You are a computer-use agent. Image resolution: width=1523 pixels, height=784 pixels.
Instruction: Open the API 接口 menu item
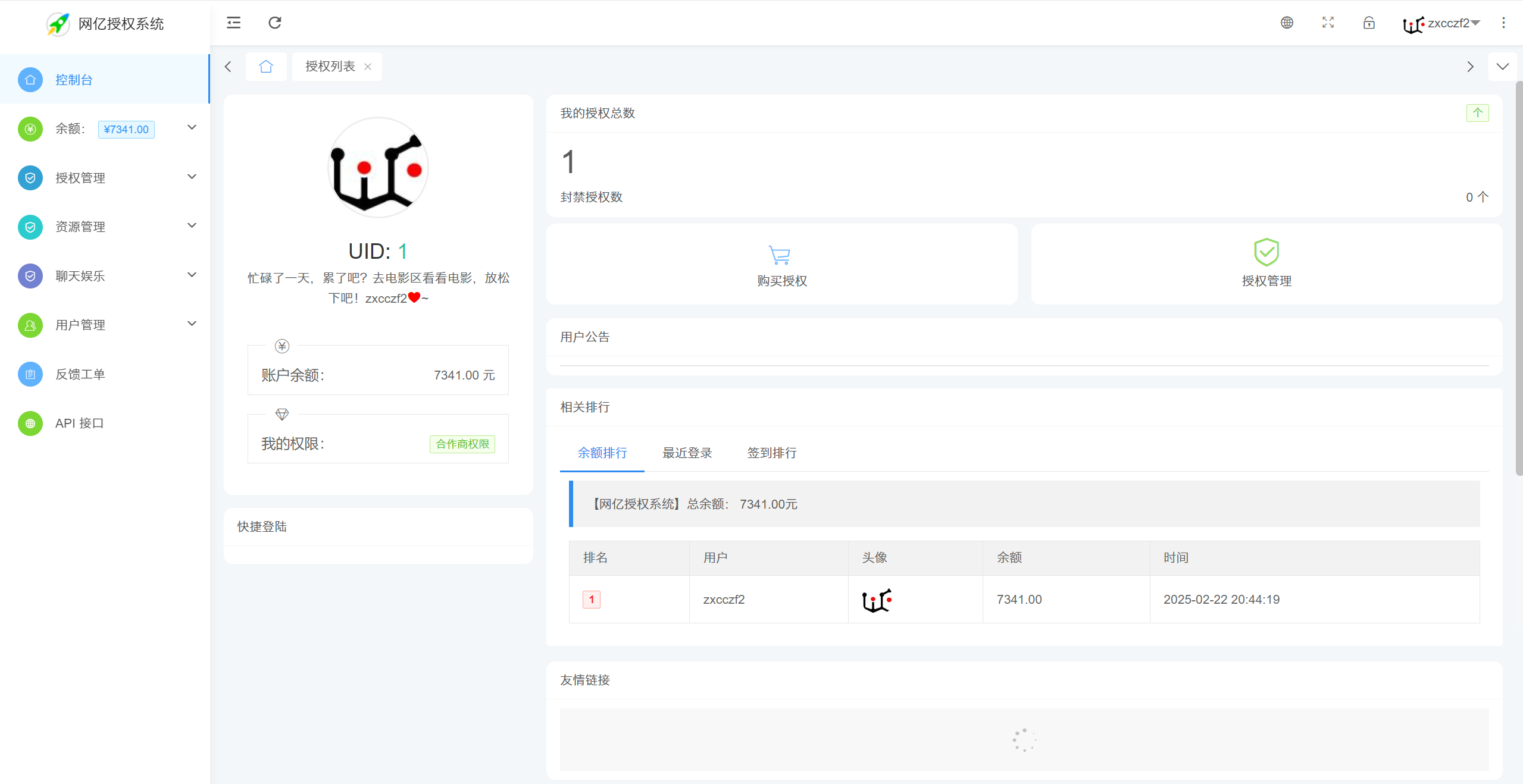(79, 423)
